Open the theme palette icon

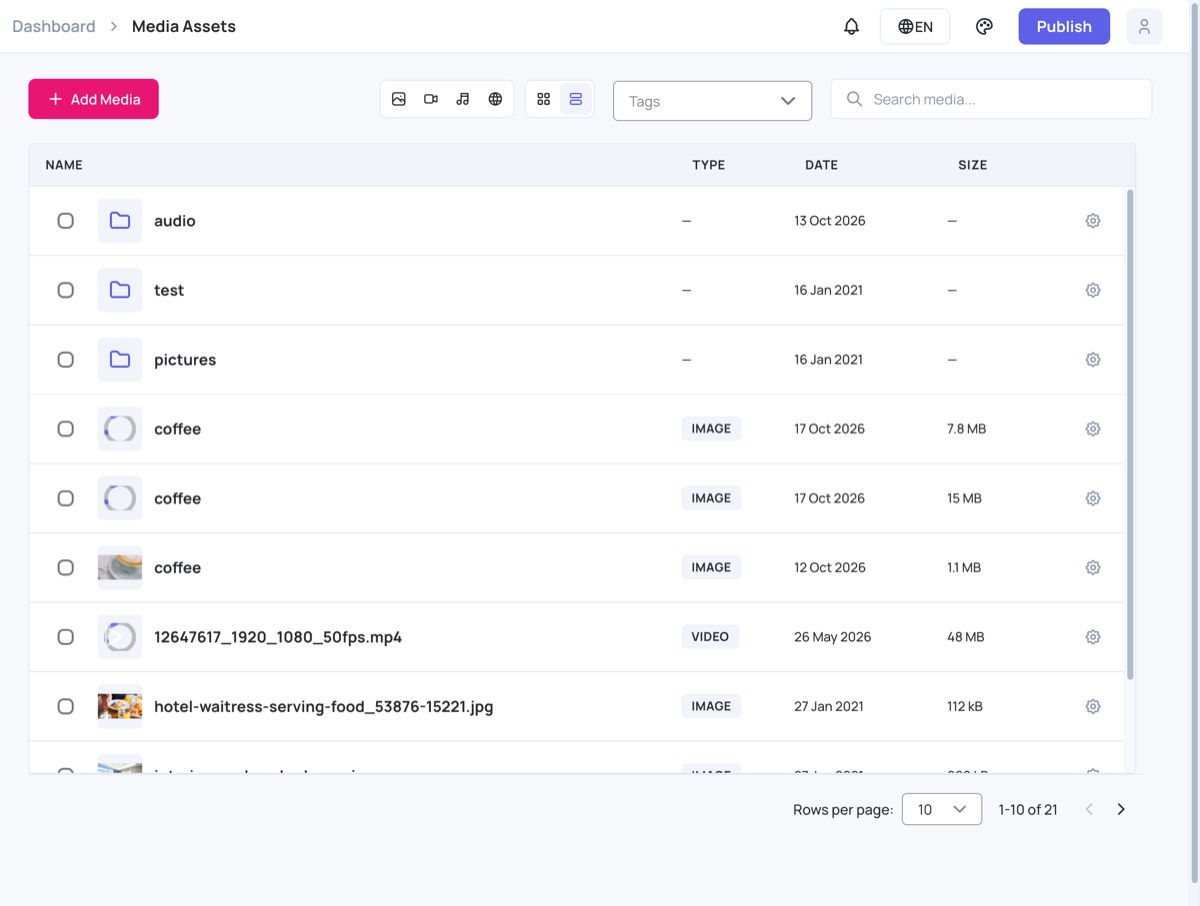click(984, 27)
